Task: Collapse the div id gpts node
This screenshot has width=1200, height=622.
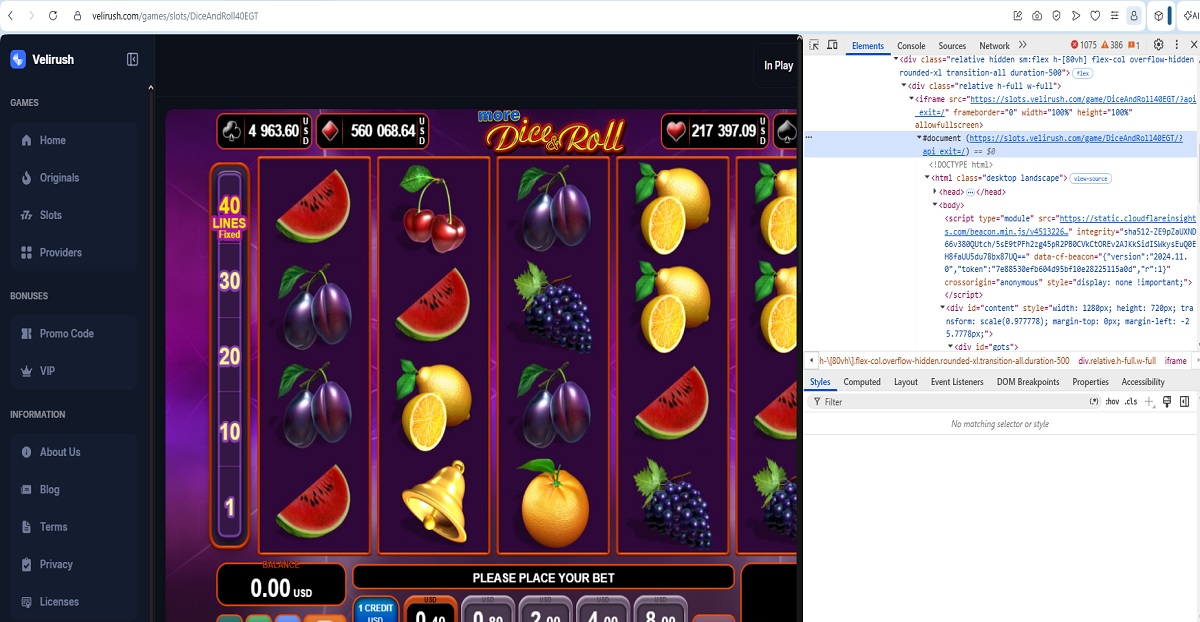Action: tap(951, 346)
